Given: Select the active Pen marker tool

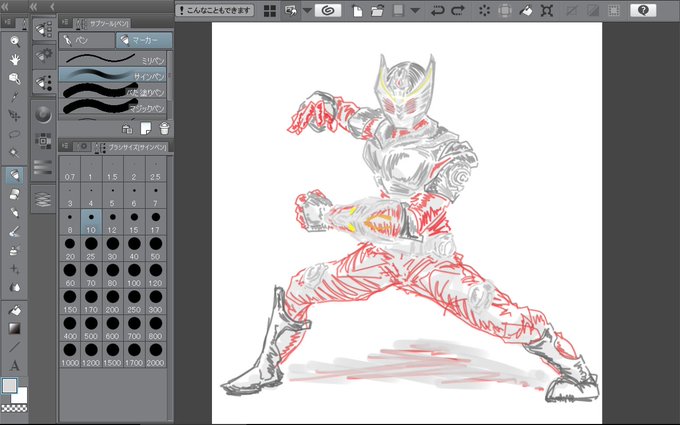Looking at the screenshot, I should [15, 175].
